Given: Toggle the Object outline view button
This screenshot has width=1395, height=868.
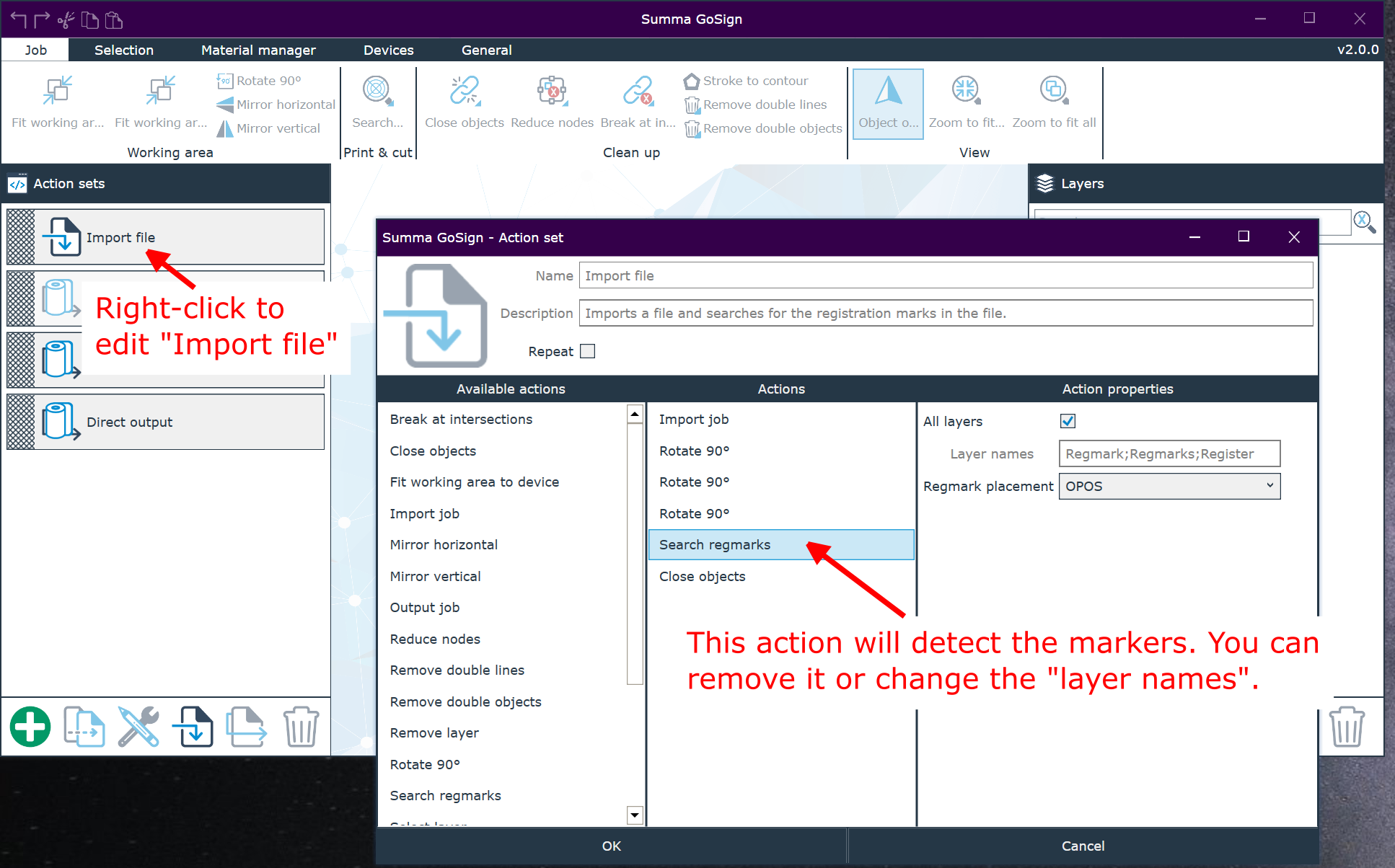Looking at the screenshot, I should [889, 104].
